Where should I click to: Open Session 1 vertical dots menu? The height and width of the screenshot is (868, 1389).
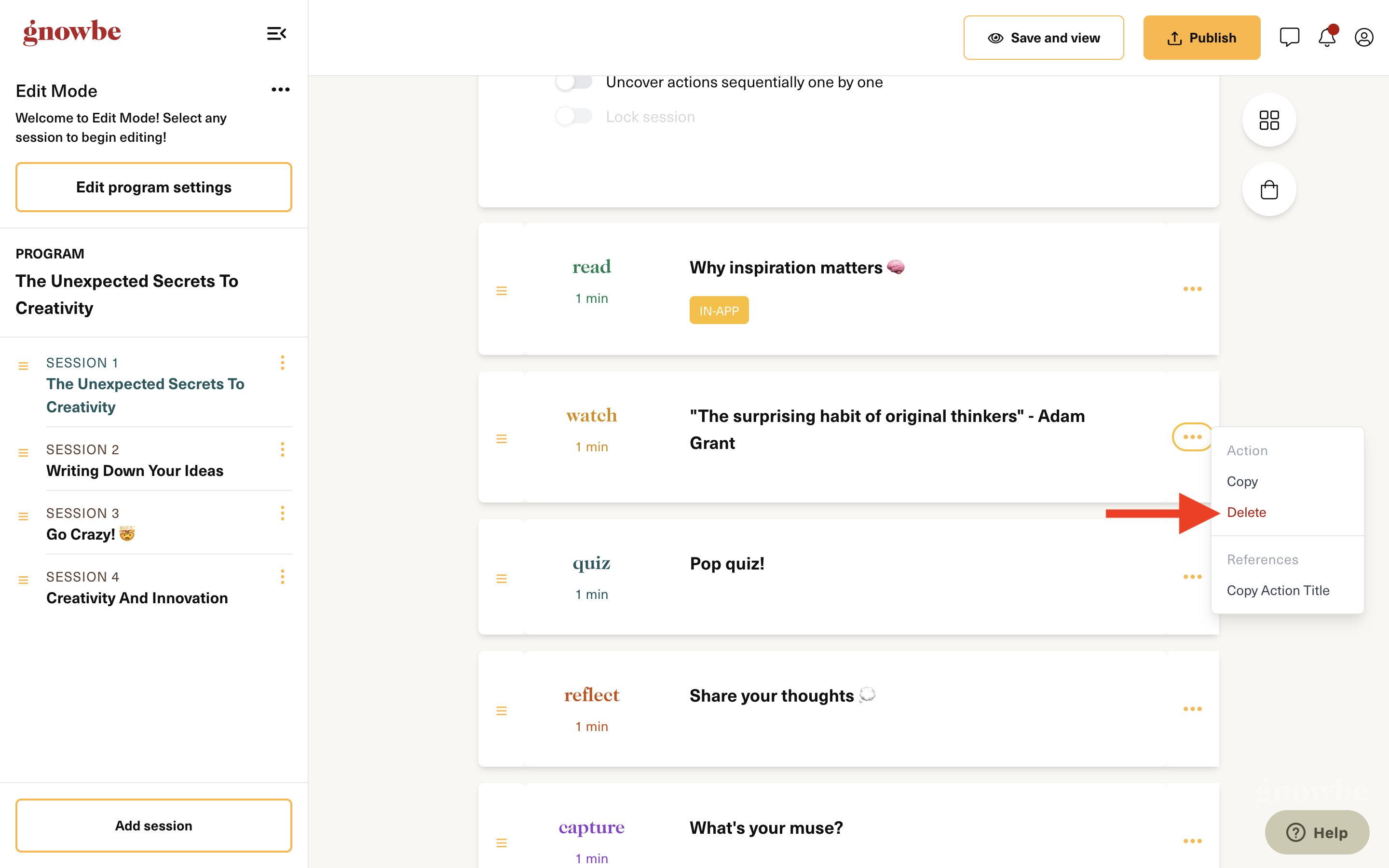[283, 363]
